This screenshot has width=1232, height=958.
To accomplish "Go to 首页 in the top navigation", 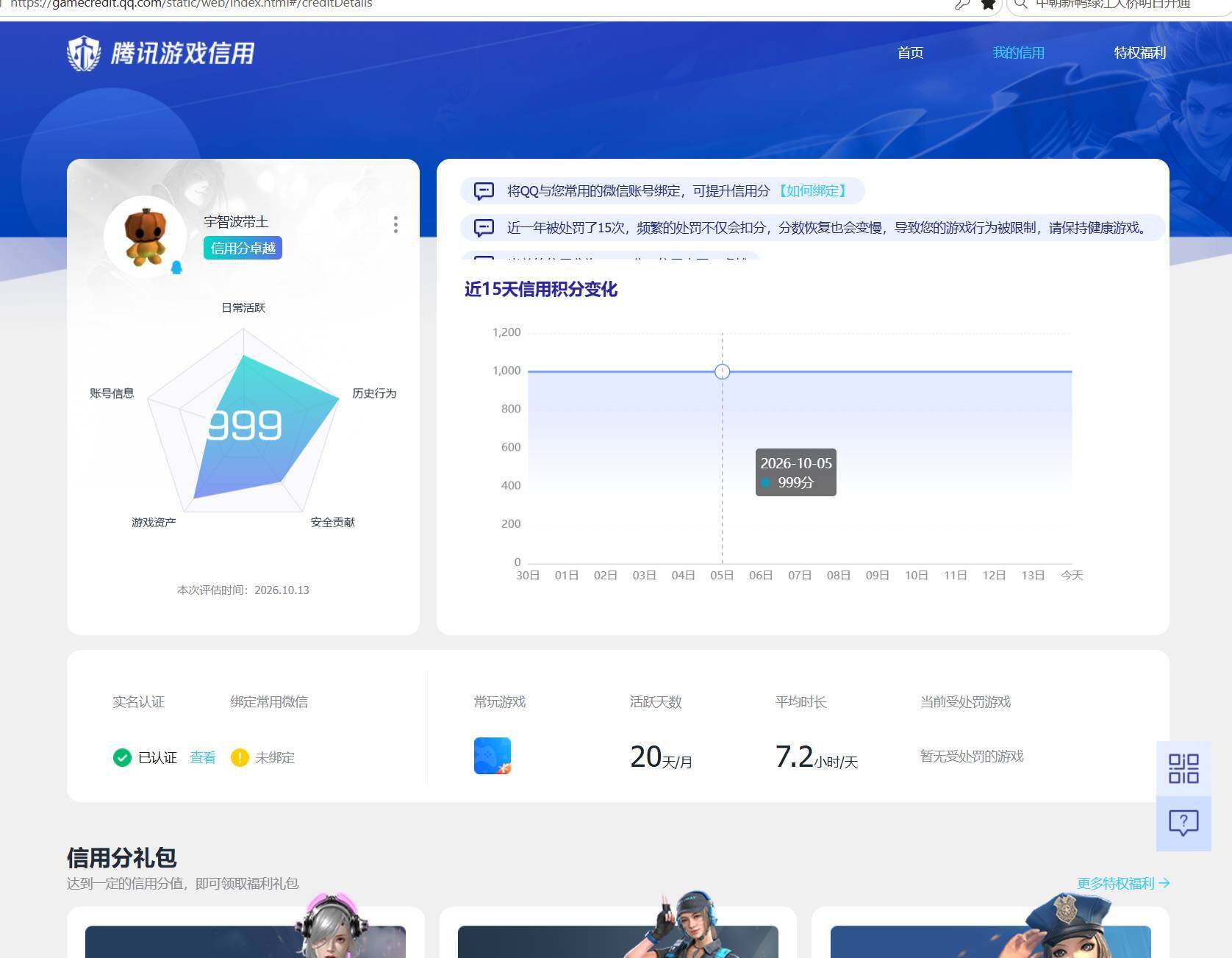I will (x=910, y=53).
